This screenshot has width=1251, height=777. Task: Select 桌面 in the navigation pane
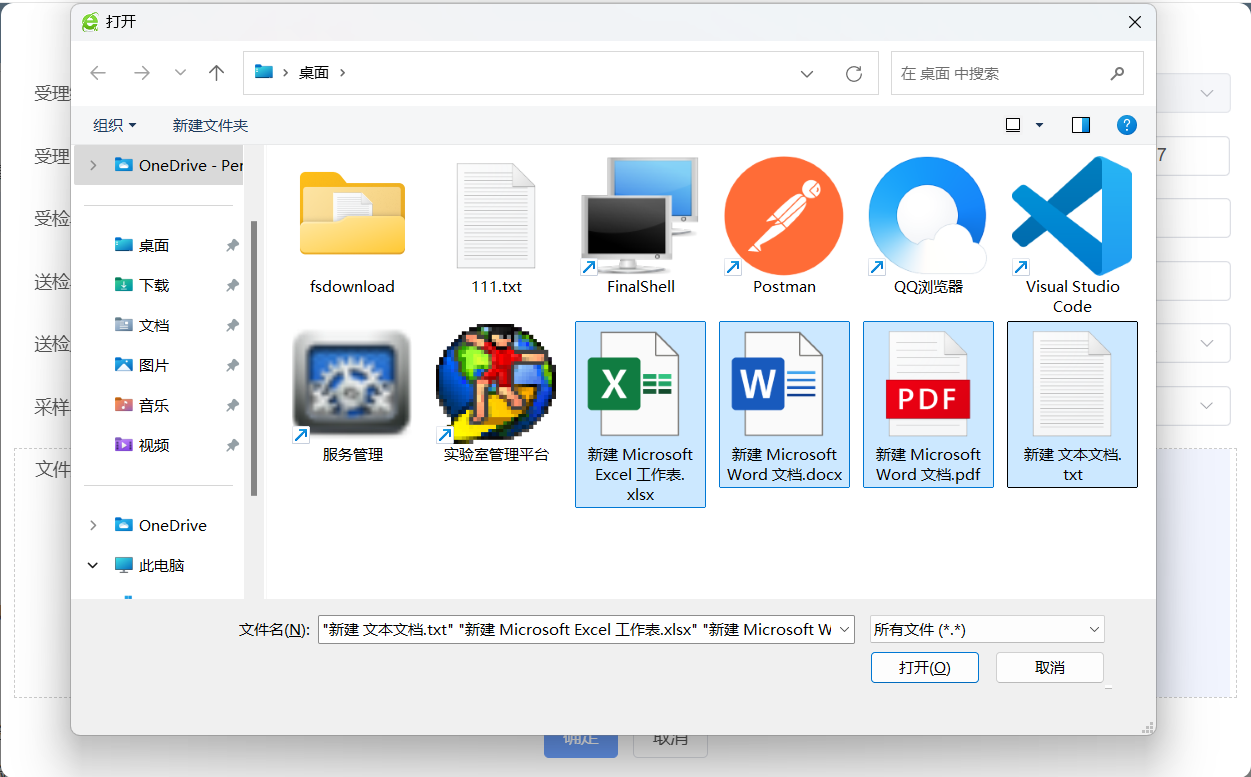(x=154, y=245)
